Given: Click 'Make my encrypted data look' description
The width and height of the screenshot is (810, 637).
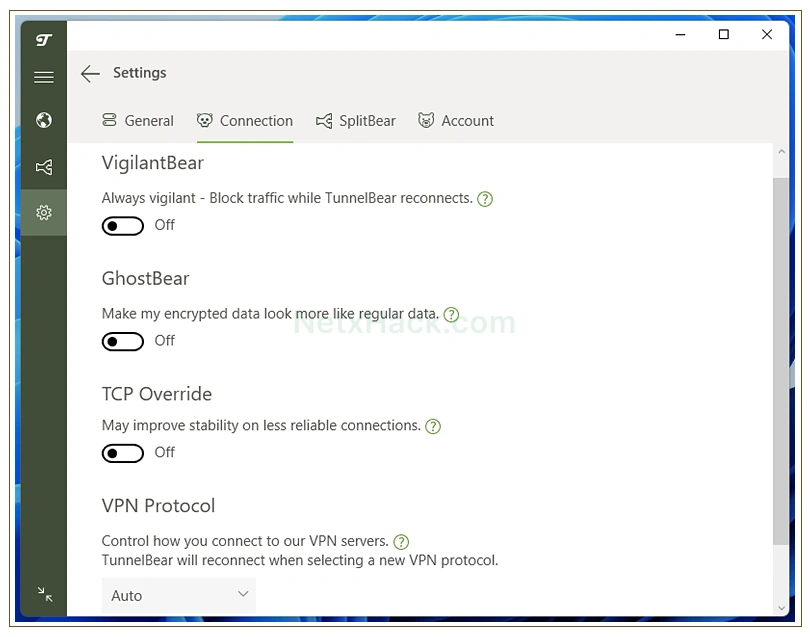Looking at the screenshot, I should tap(270, 314).
